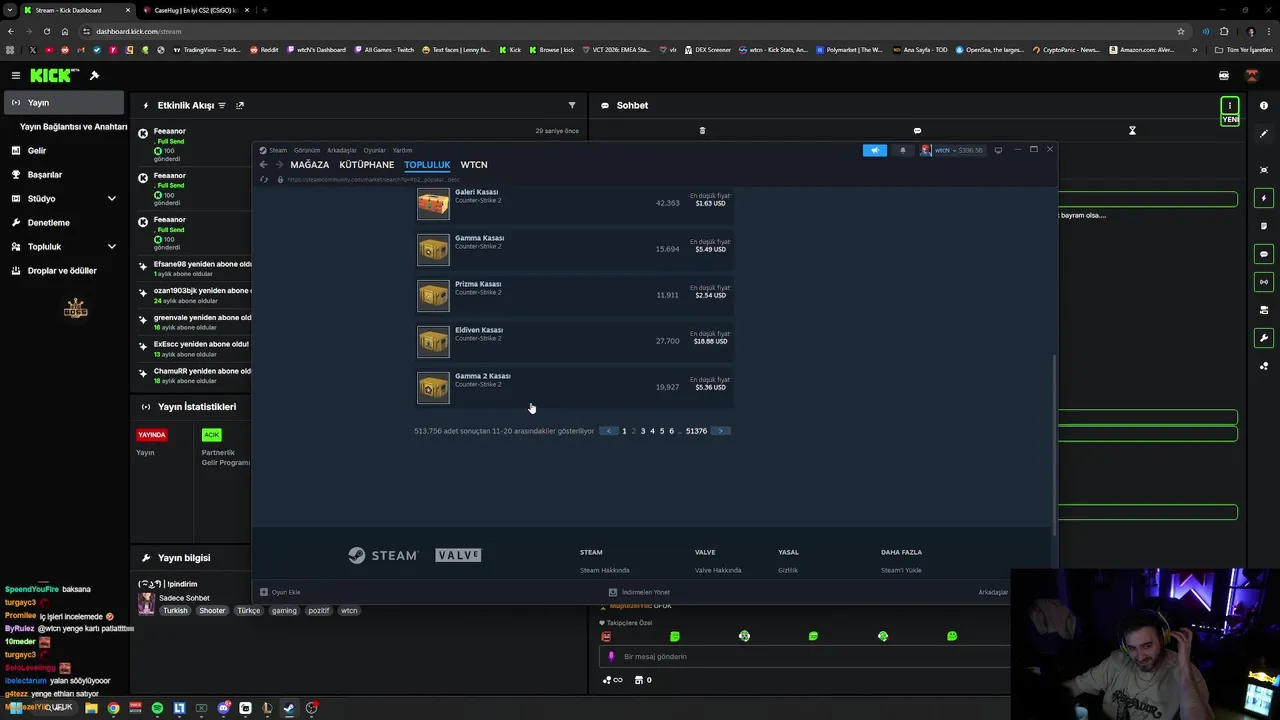This screenshot has width=1280, height=720.
Task: Open the Gamma 2 Kasası listing
Action: click(575, 387)
